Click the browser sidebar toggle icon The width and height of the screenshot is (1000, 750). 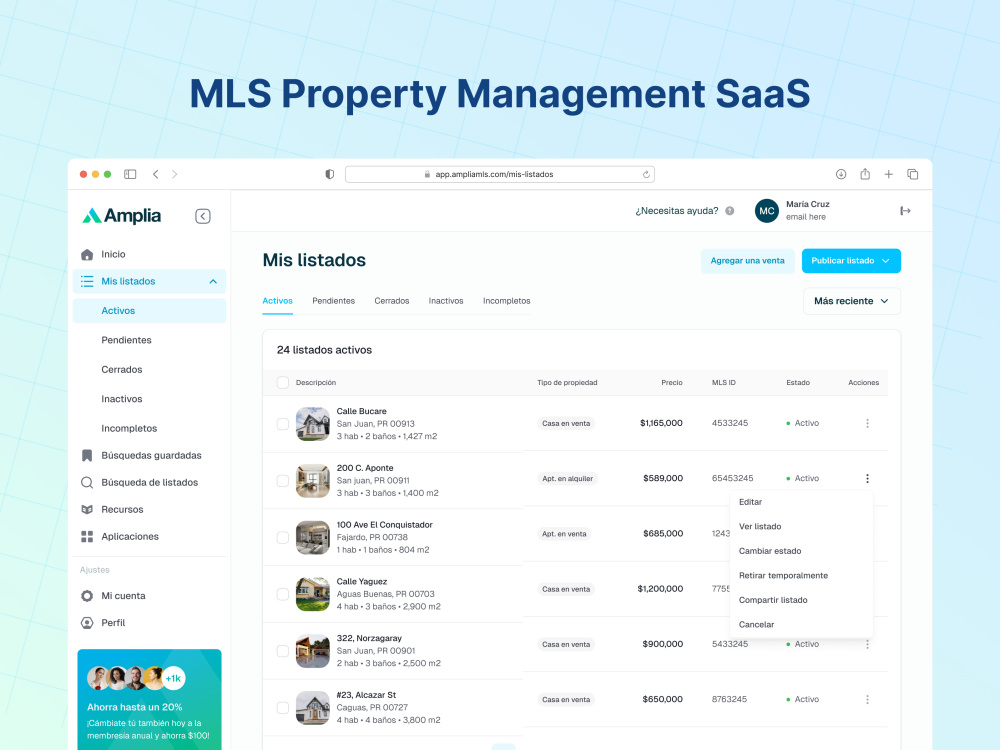[x=130, y=174]
